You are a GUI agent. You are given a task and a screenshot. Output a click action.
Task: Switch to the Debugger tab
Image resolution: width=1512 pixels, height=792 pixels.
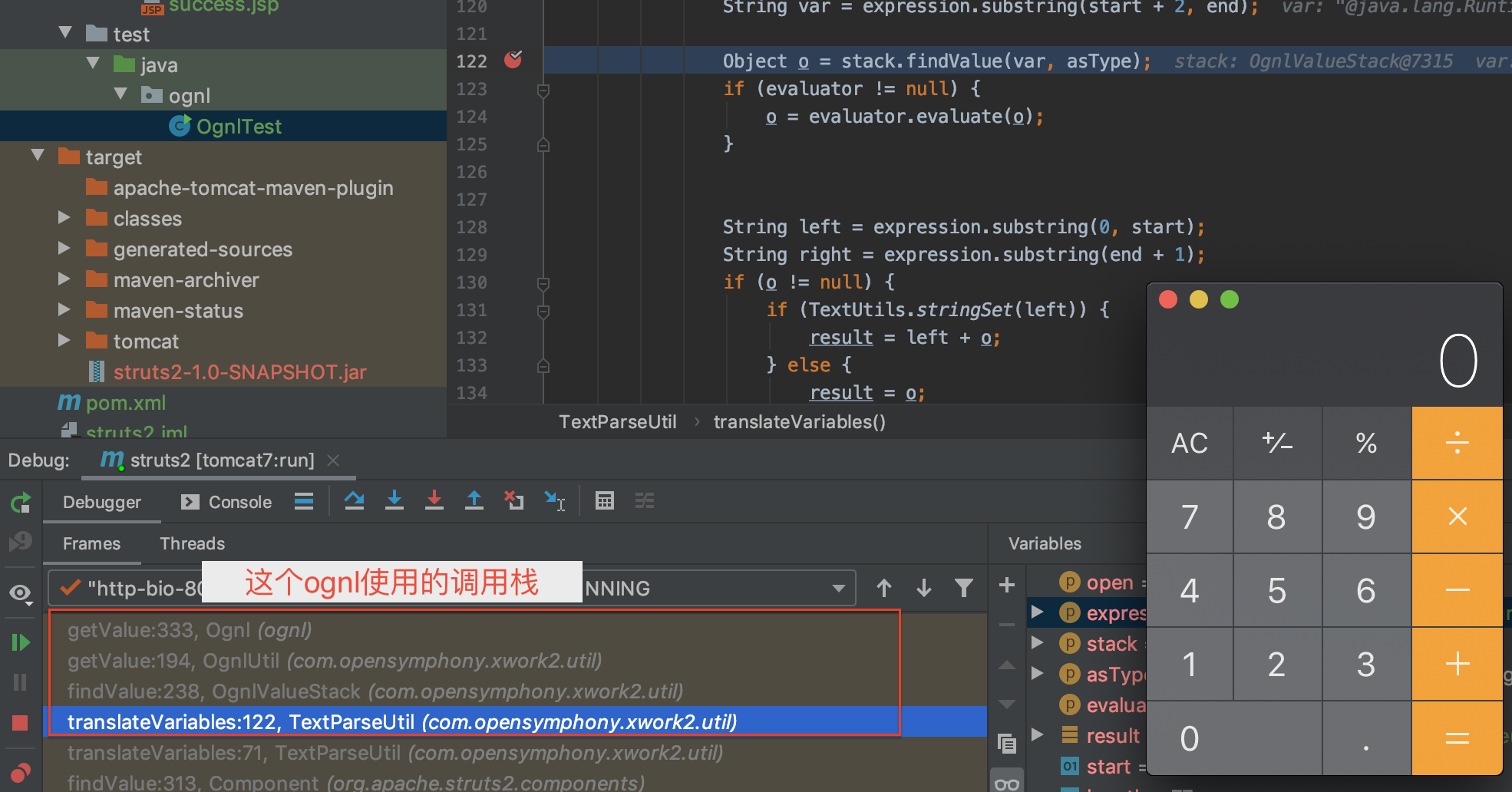pos(102,502)
